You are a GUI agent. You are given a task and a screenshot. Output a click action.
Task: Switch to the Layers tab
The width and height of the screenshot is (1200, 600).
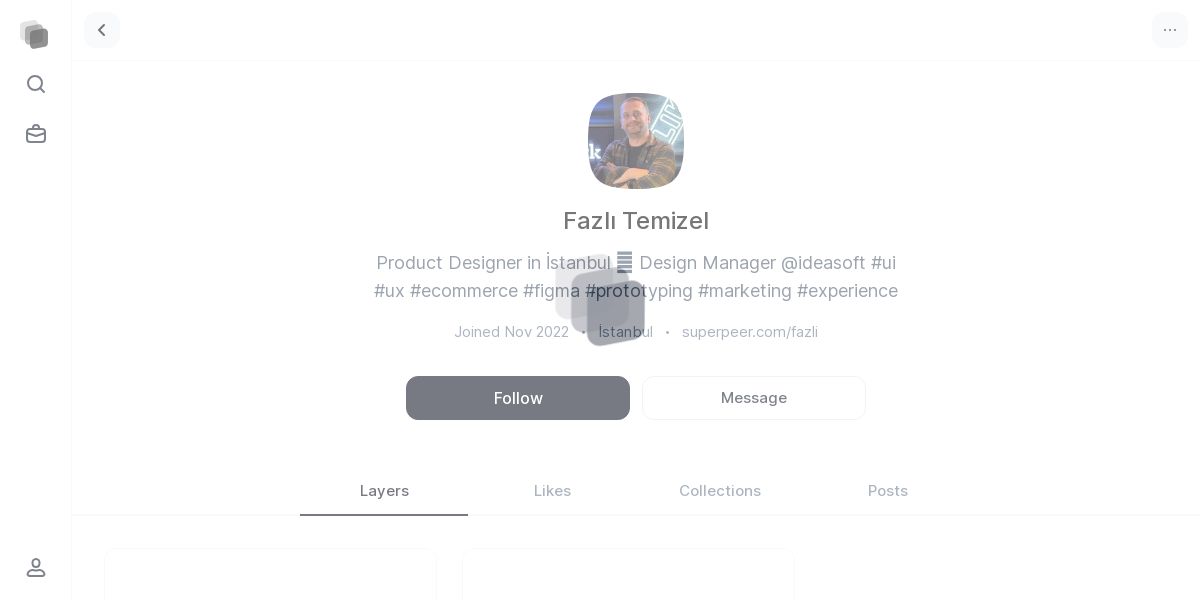(x=384, y=491)
